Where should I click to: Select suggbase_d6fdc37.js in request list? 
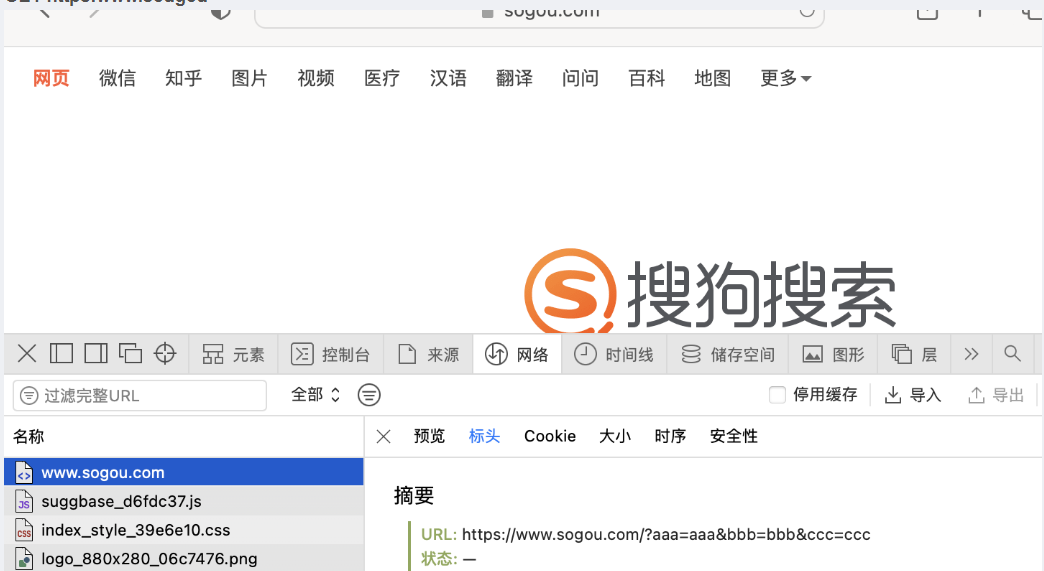(x=184, y=500)
